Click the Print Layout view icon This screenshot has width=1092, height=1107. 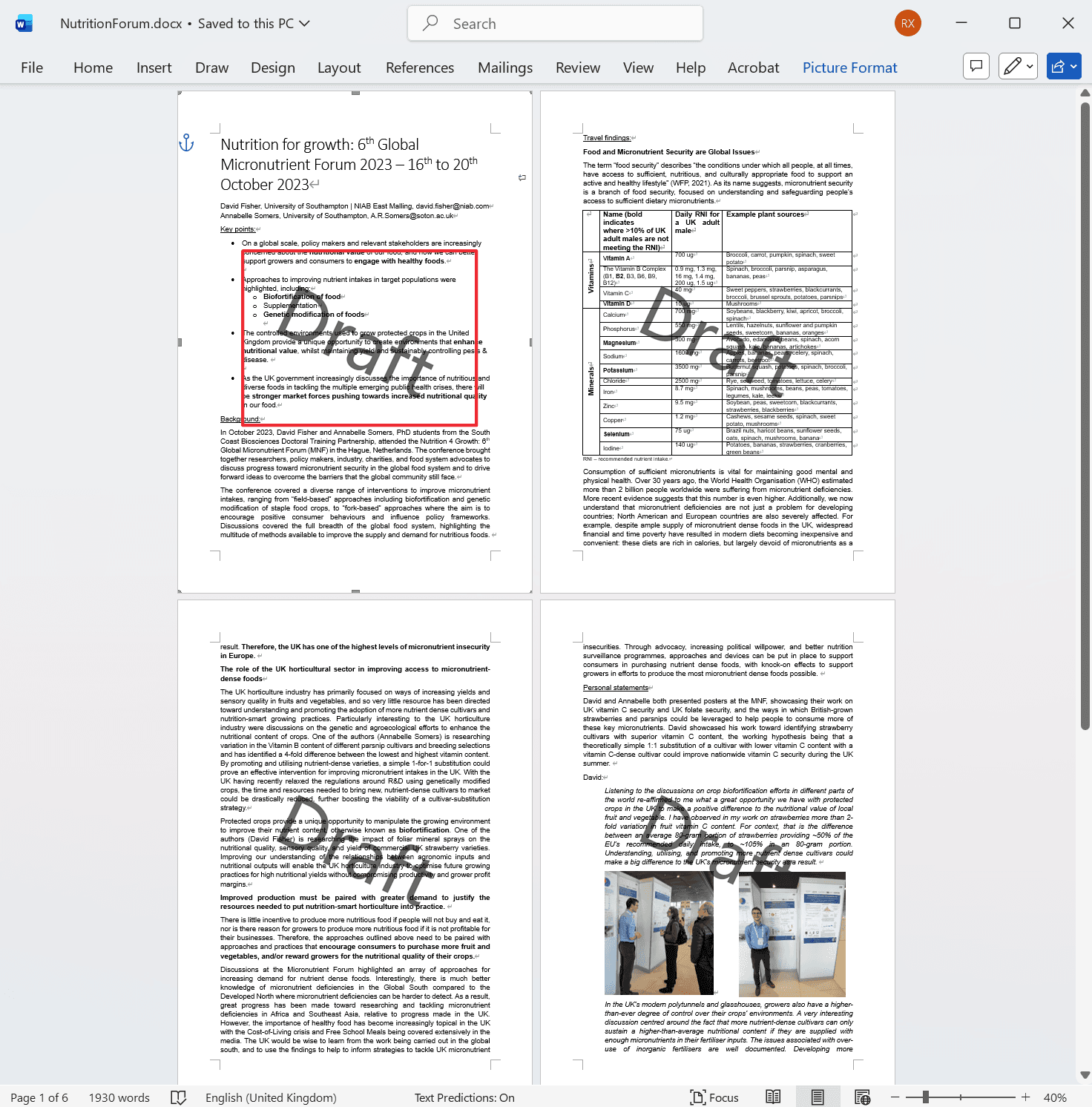point(818,1097)
